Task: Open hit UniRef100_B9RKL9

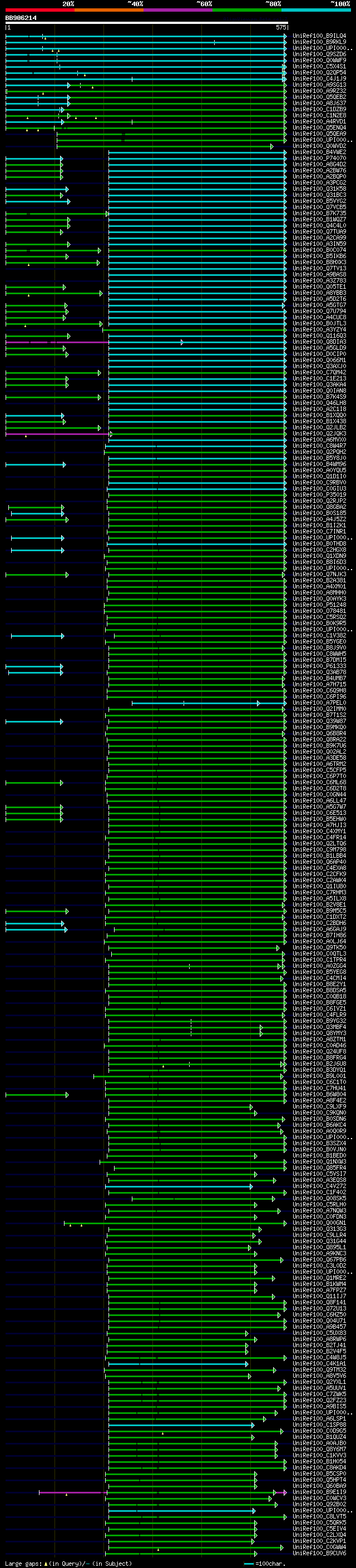Action: pyautogui.click(x=319, y=42)
